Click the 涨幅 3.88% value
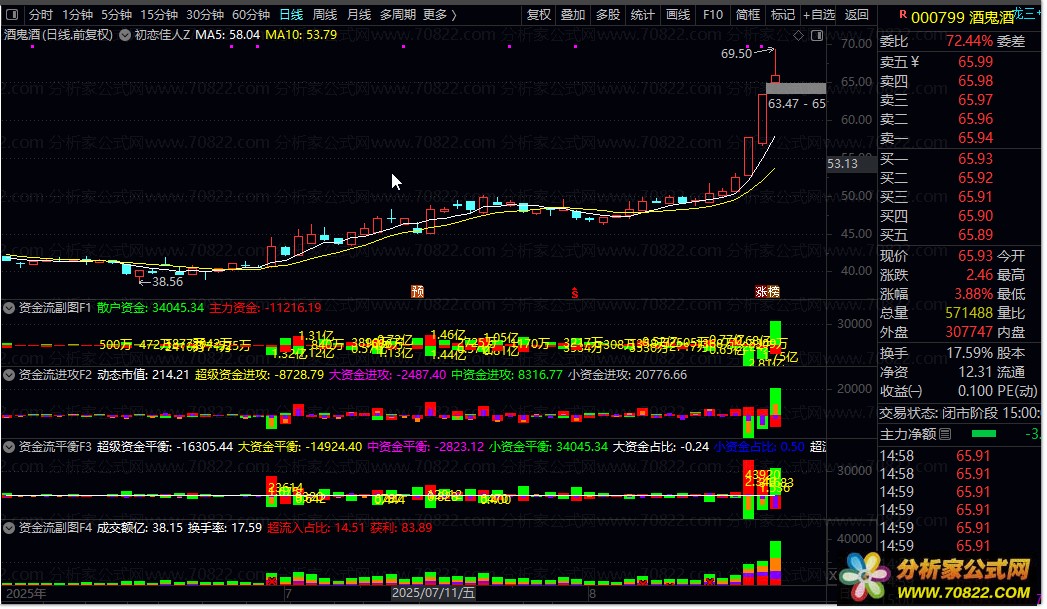Viewport: 1047px width, 609px height. click(x=974, y=294)
